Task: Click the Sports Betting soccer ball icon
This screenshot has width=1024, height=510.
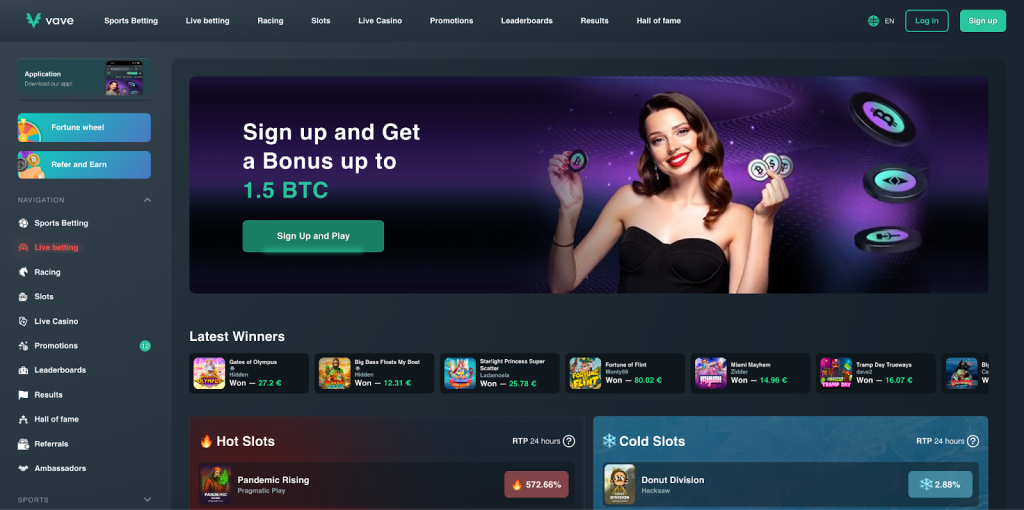Action: (24, 223)
